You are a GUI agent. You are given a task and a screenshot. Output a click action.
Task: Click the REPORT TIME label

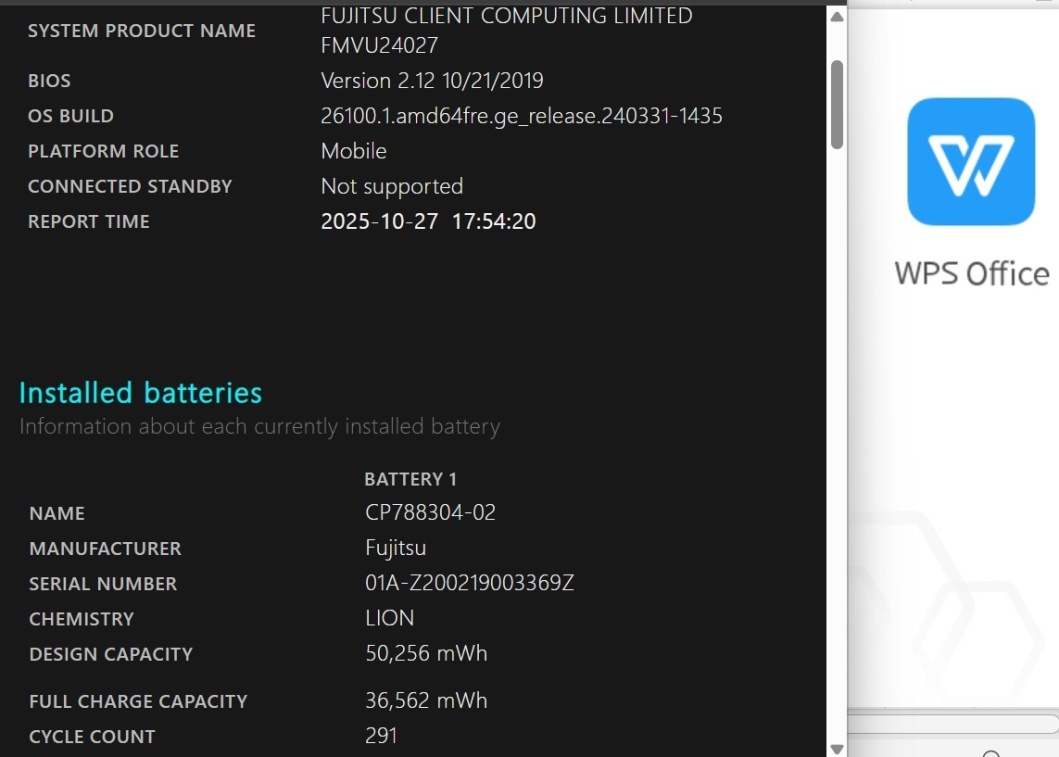point(88,221)
